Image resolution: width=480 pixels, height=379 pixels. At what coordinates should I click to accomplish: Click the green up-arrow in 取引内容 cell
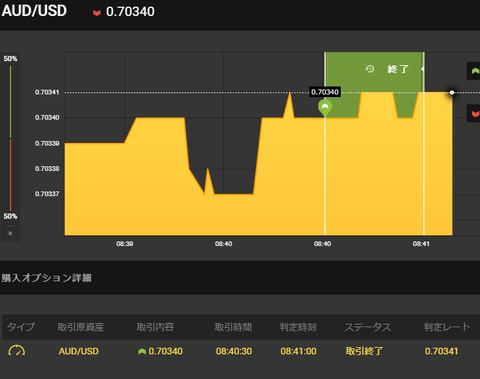pyautogui.click(x=142, y=351)
